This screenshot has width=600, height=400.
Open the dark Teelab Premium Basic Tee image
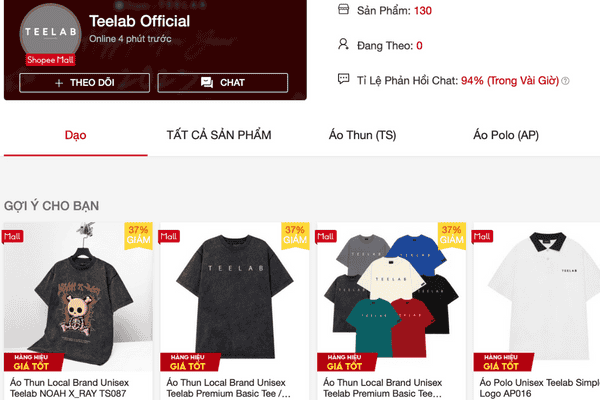tap(235, 297)
